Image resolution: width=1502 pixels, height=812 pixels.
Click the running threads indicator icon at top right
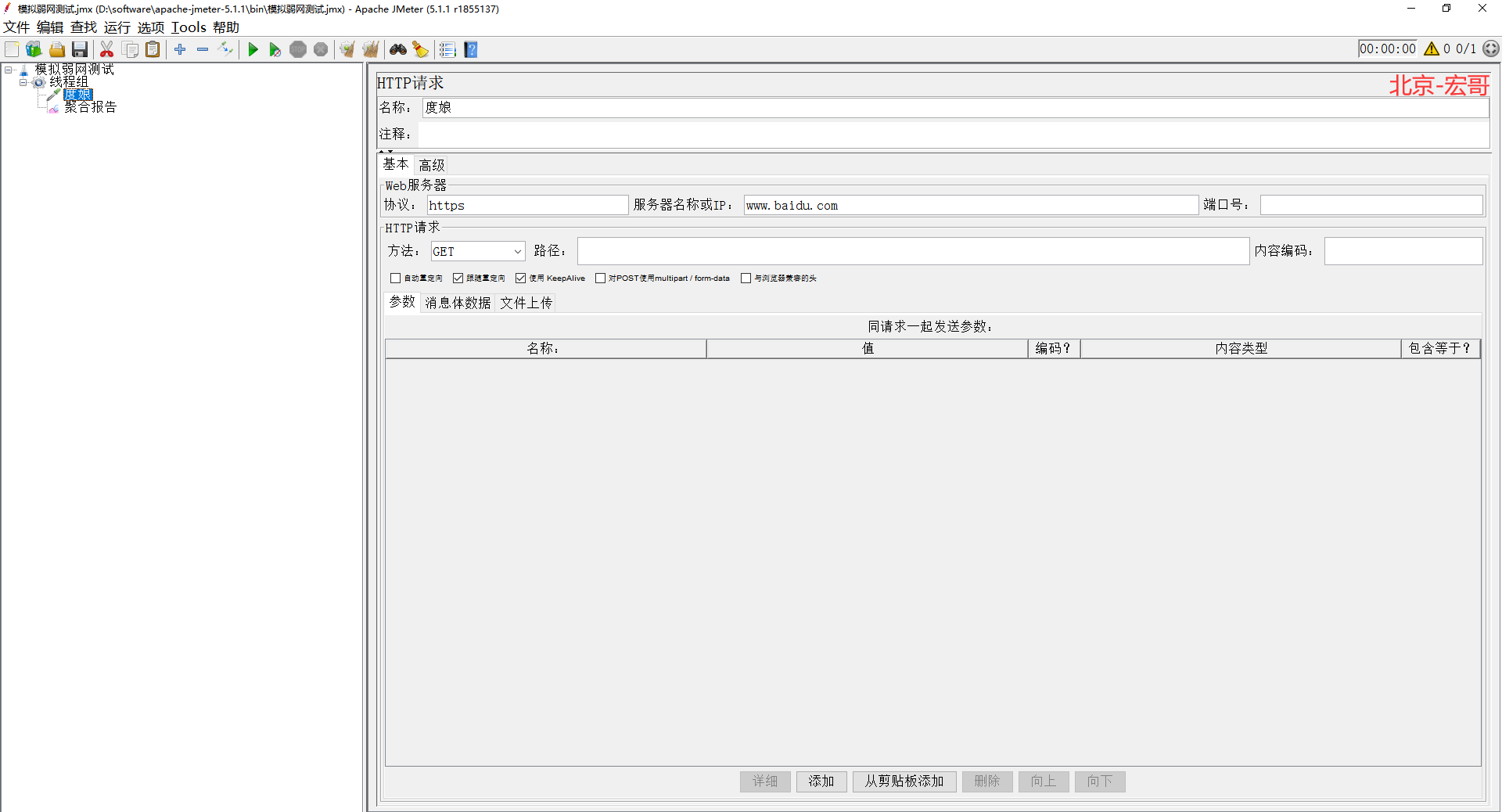pyautogui.click(x=1491, y=49)
